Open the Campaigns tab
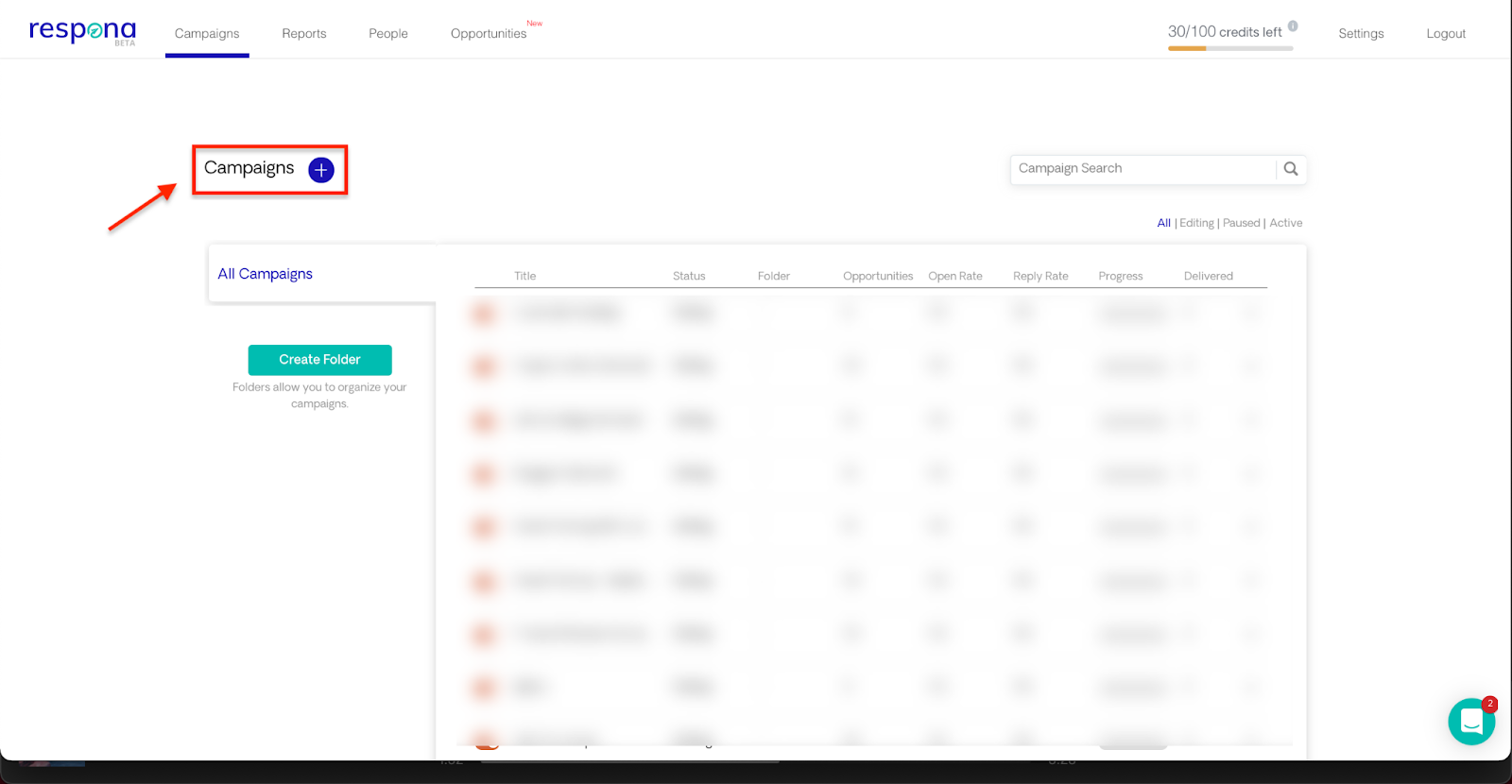Image resolution: width=1512 pixels, height=784 pixels. click(207, 33)
